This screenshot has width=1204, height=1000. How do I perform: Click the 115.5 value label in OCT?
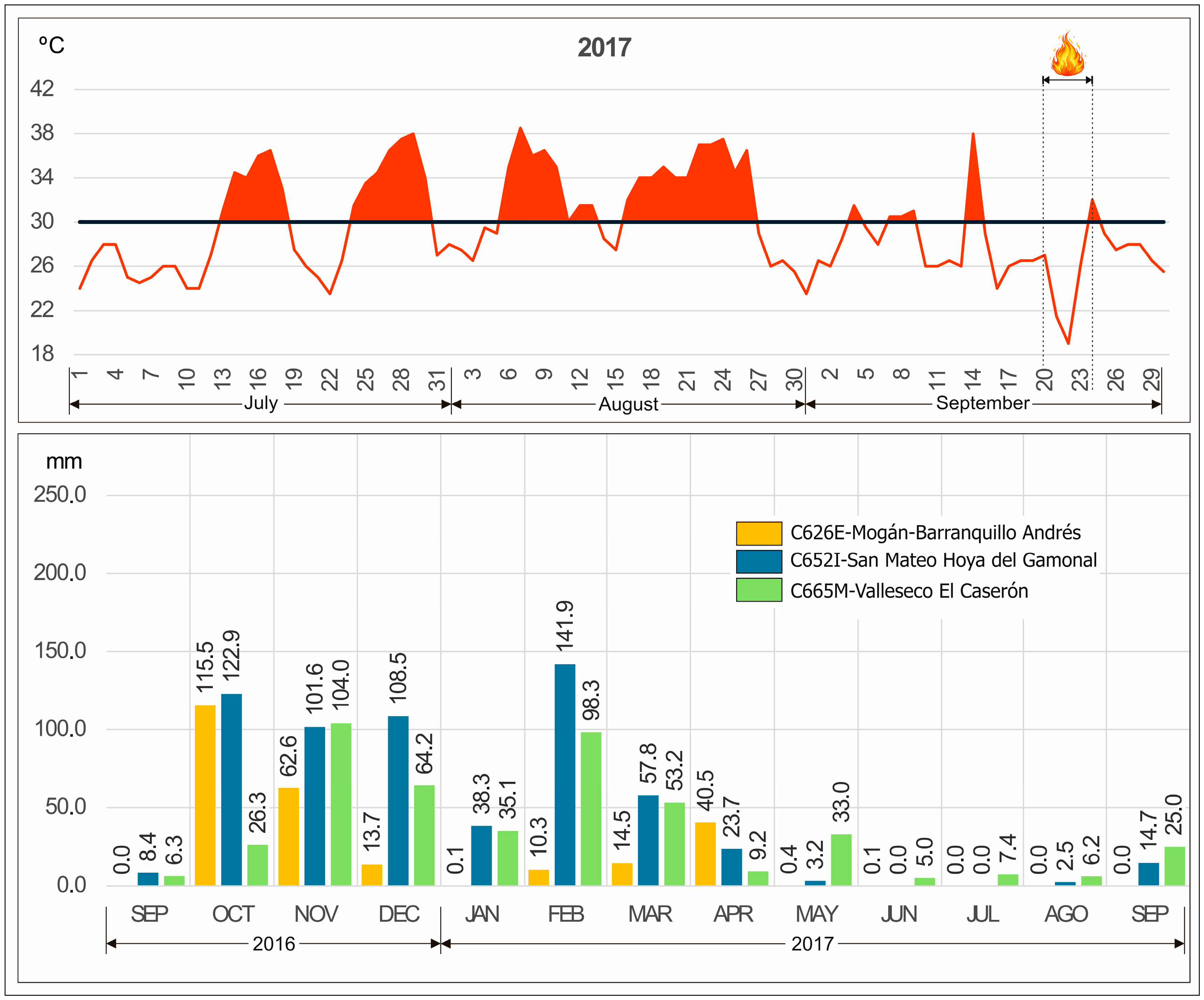205,667
